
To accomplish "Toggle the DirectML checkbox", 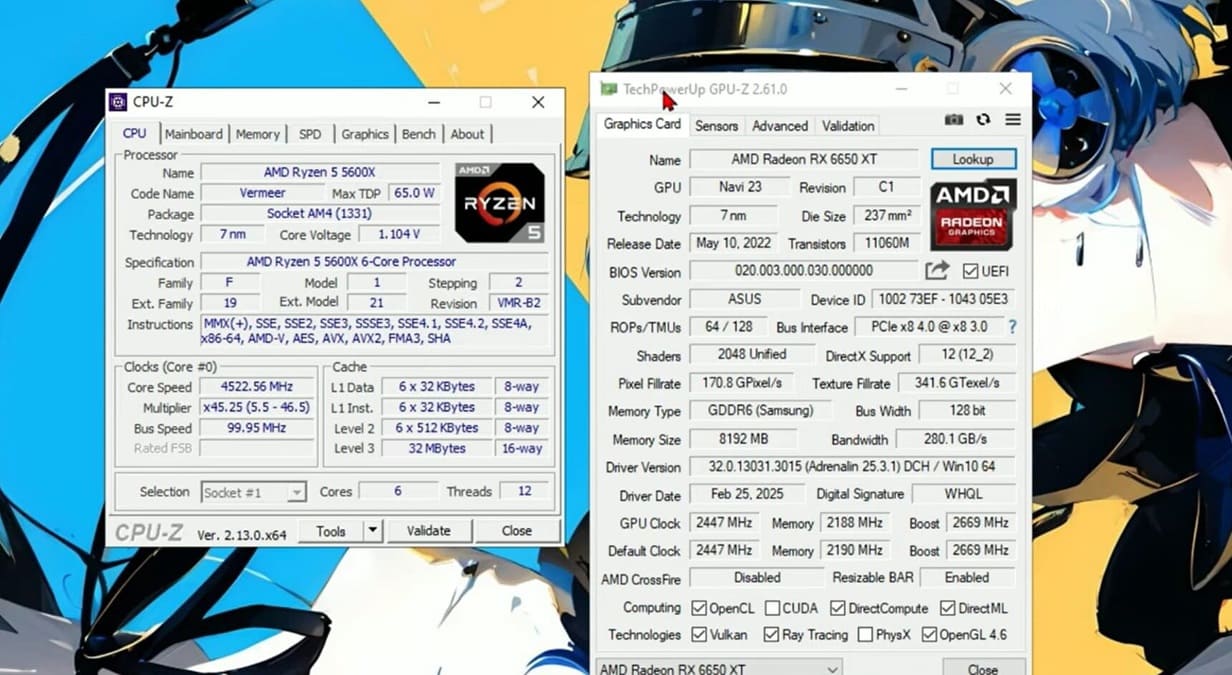I will click(947, 608).
